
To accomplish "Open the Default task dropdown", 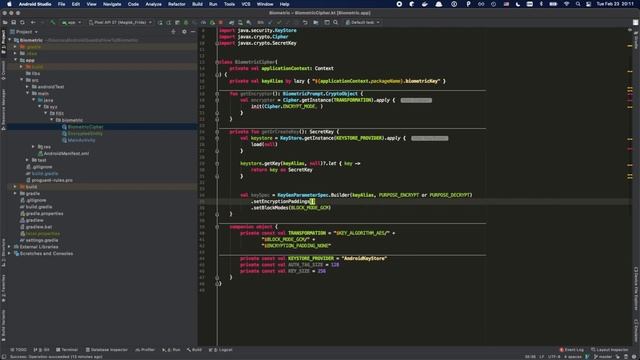I will (x=362, y=22).
